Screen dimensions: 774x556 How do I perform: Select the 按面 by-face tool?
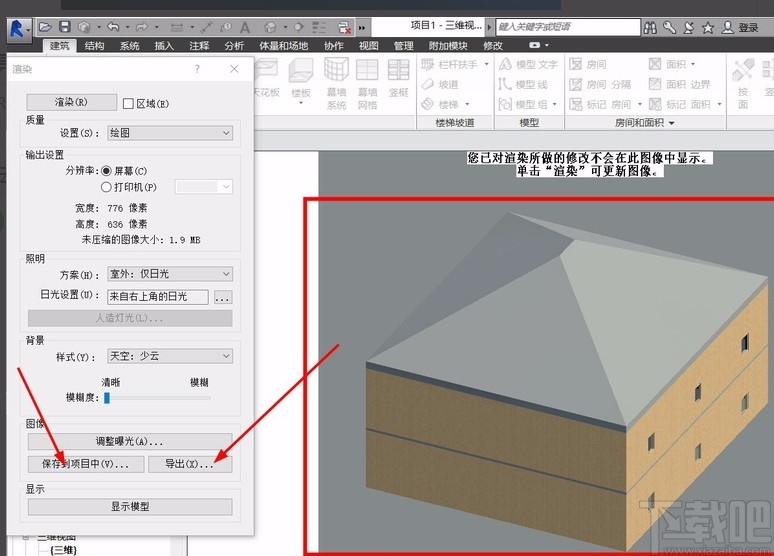pyautogui.click(x=743, y=83)
